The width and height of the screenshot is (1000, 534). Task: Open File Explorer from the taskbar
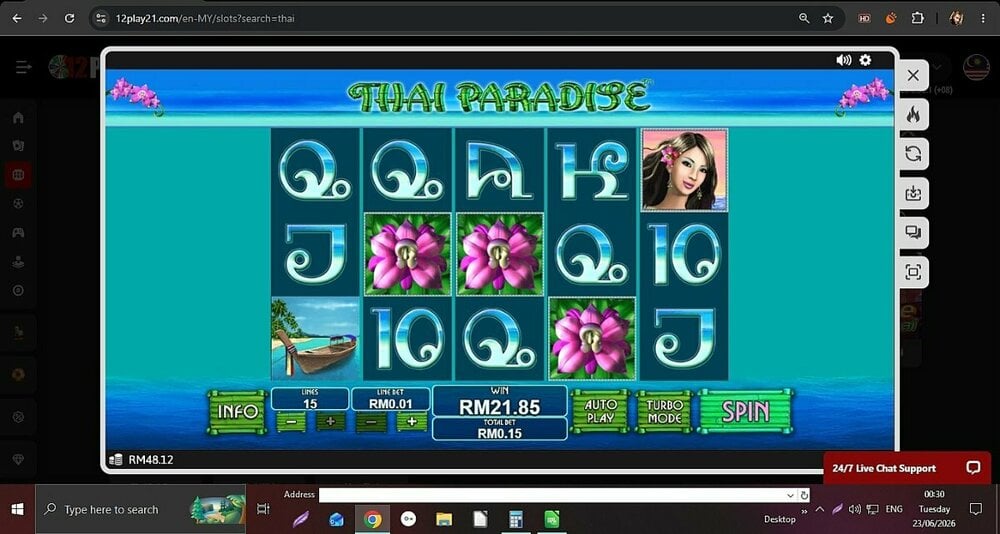click(444, 519)
